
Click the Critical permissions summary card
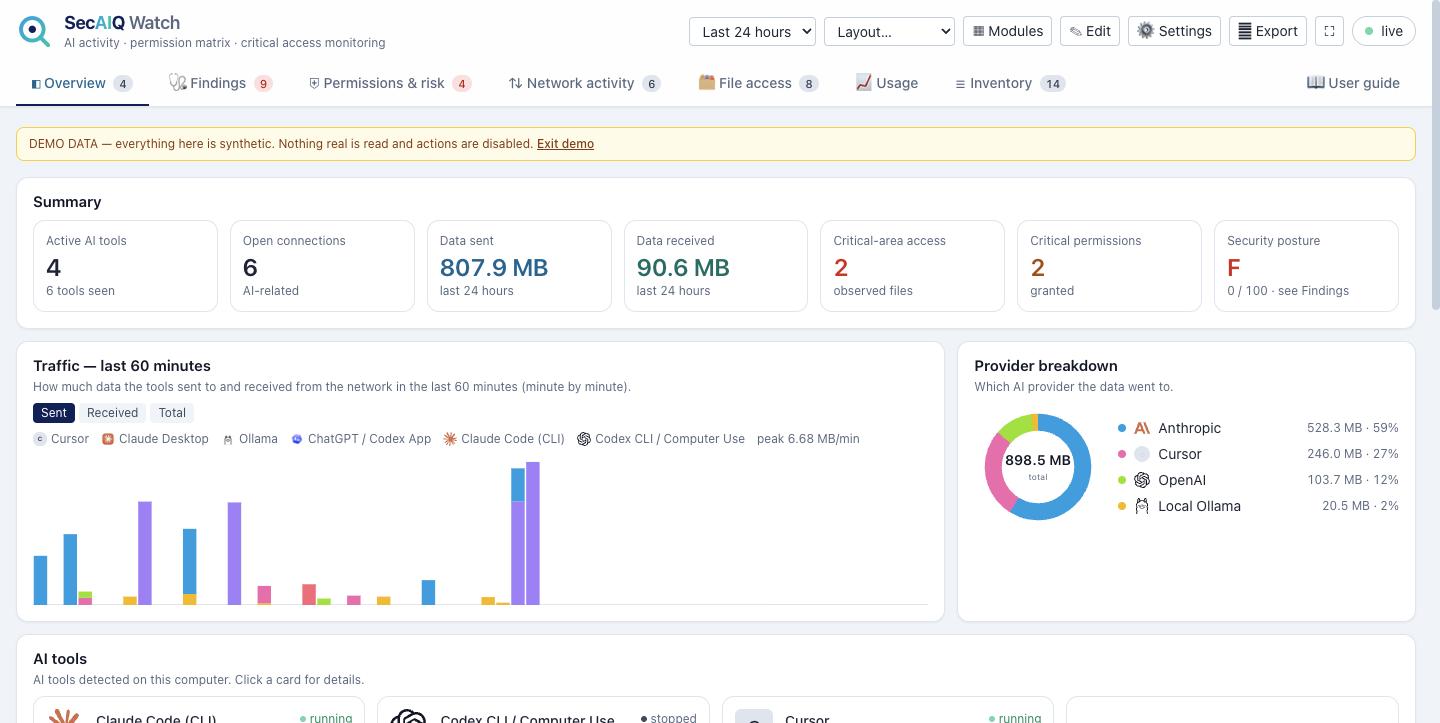[x=1109, y=266]
